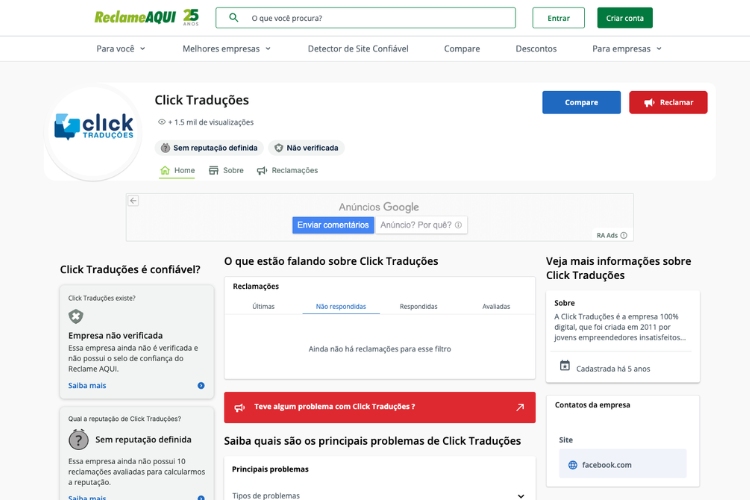Click the eye views icon
This screenshot has width=750, height=500.
click(x=162, y=122)
